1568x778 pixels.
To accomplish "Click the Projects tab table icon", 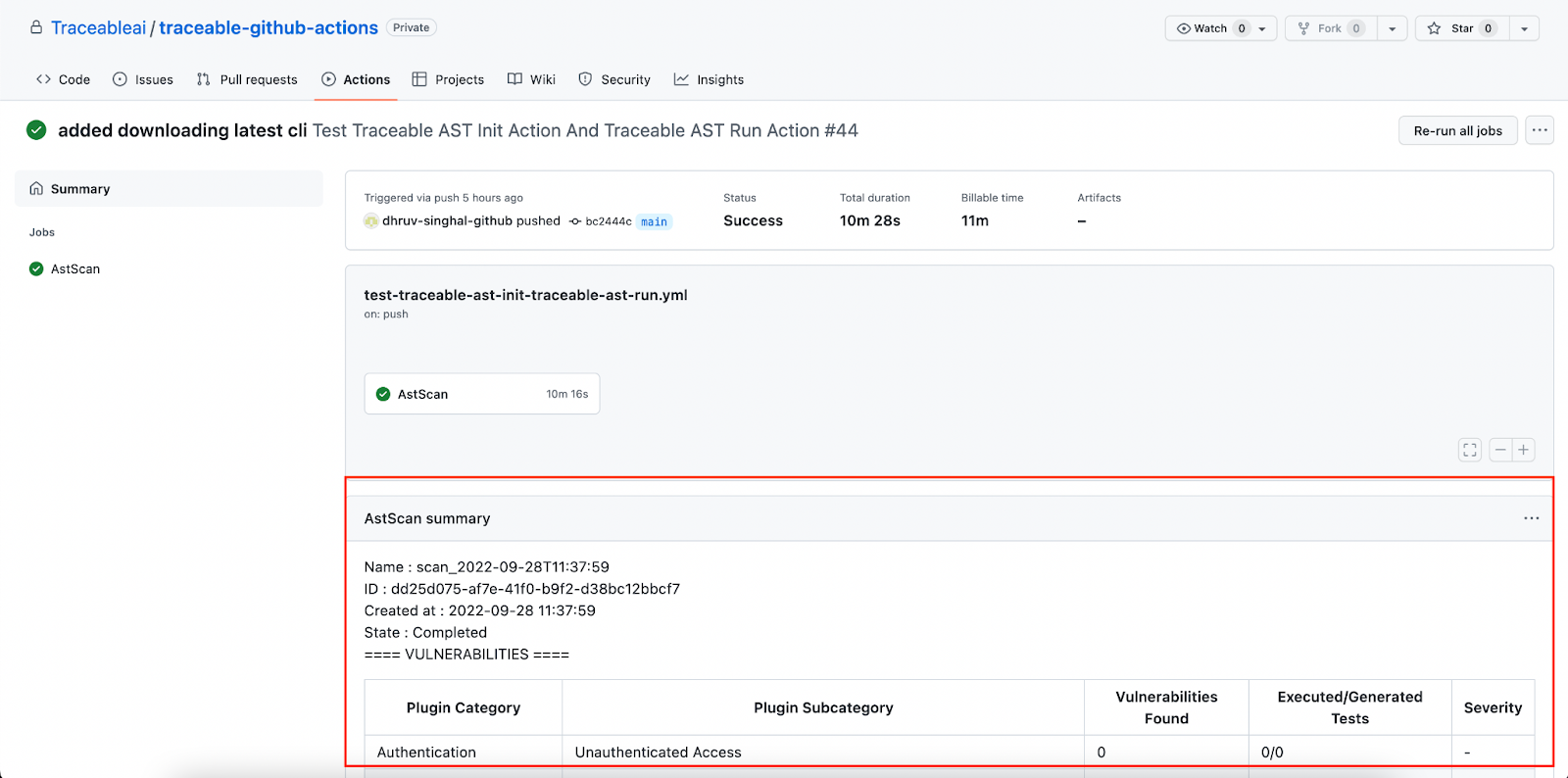I will click(419, 79).
